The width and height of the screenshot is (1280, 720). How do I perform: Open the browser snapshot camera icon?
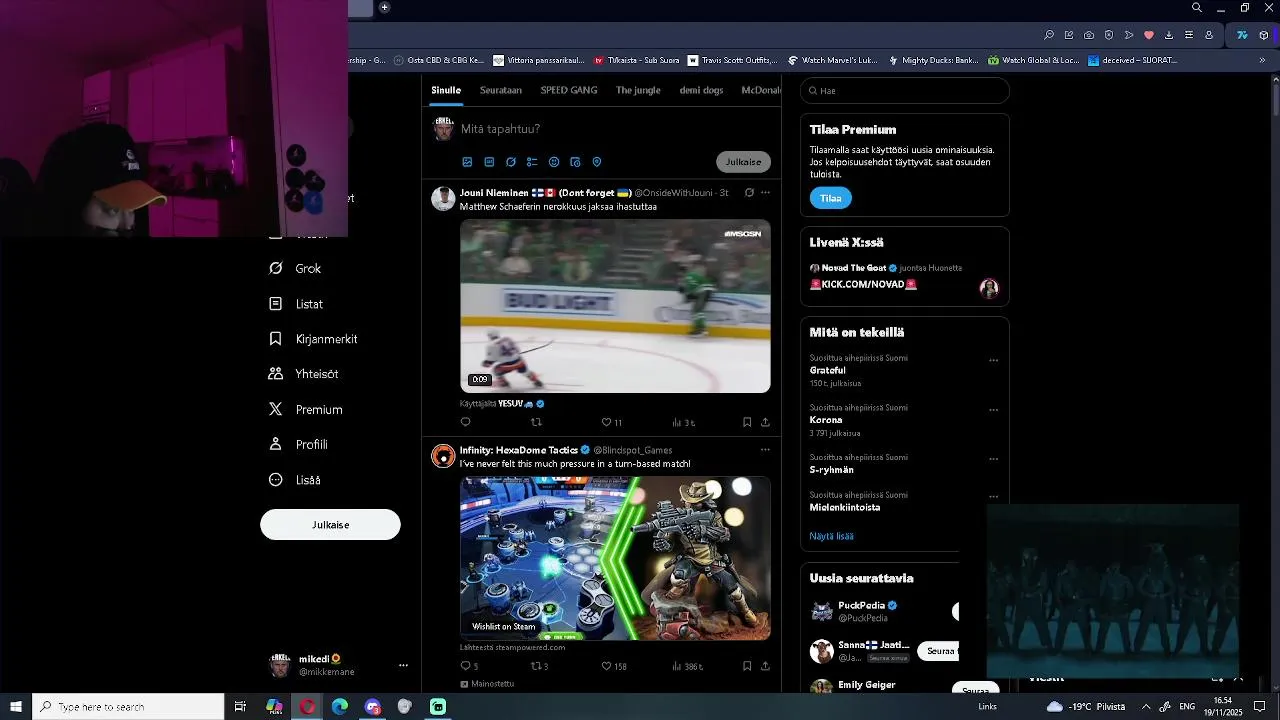[1089, 35]
